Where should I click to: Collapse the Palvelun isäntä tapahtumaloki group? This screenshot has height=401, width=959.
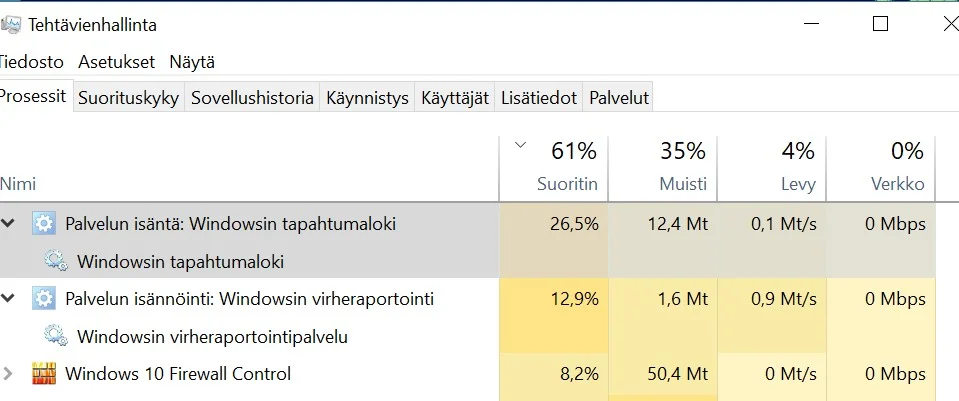point(9,224)
